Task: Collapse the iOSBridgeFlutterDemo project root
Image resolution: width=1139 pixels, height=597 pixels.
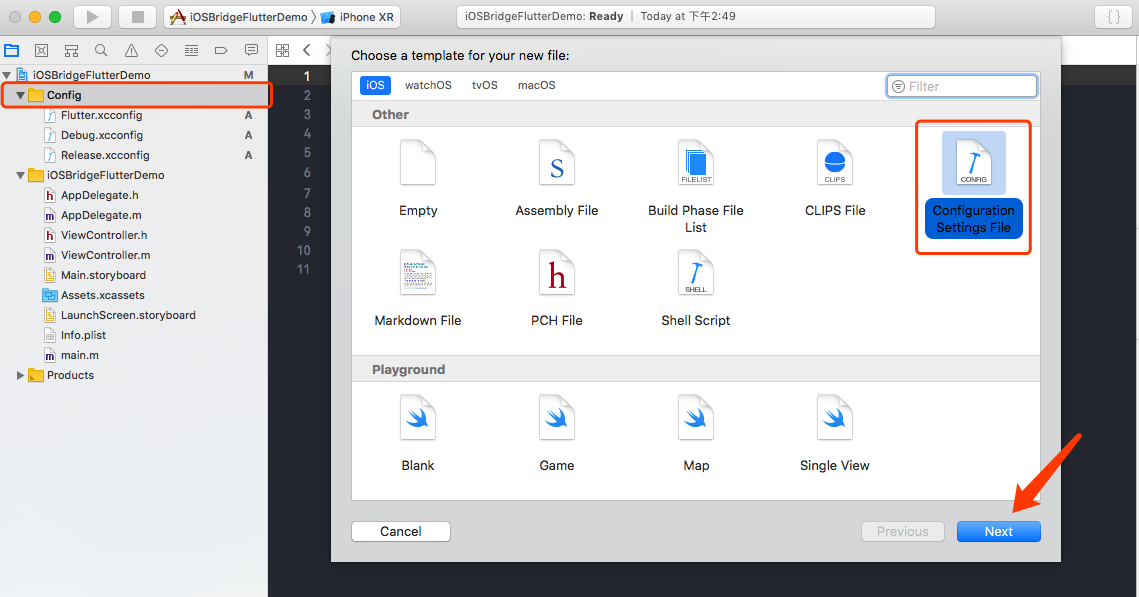Action: click(x=7, y=75)
